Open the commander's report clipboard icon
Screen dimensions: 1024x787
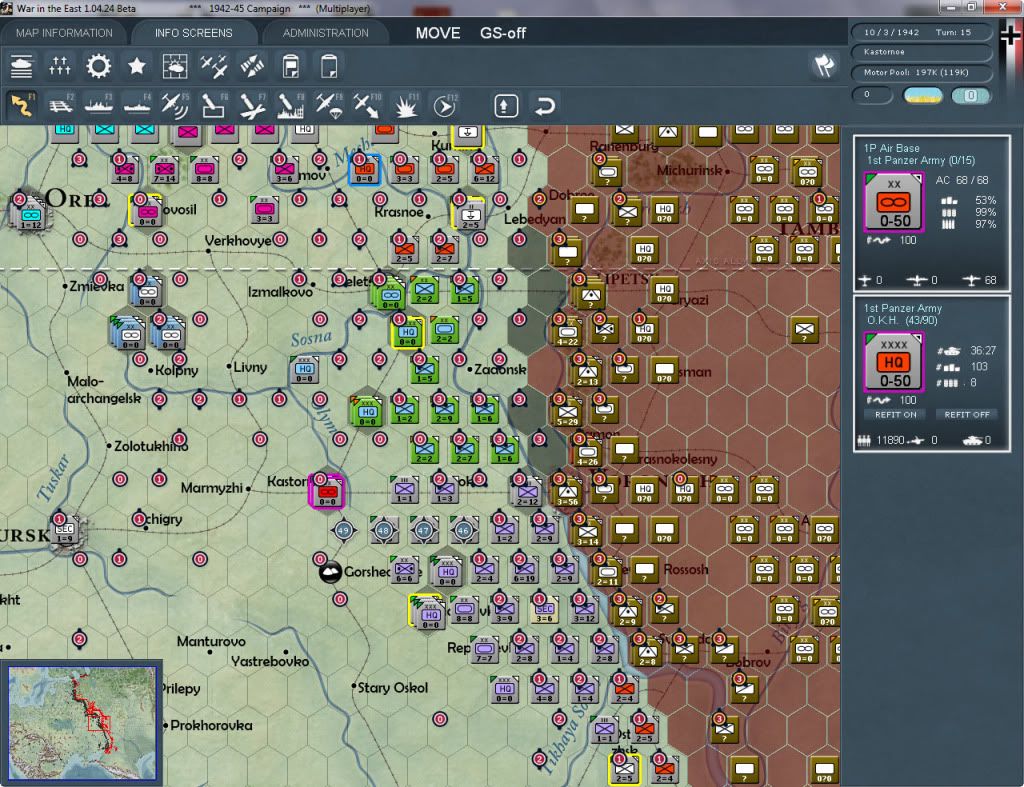click(x=291, y=66)
